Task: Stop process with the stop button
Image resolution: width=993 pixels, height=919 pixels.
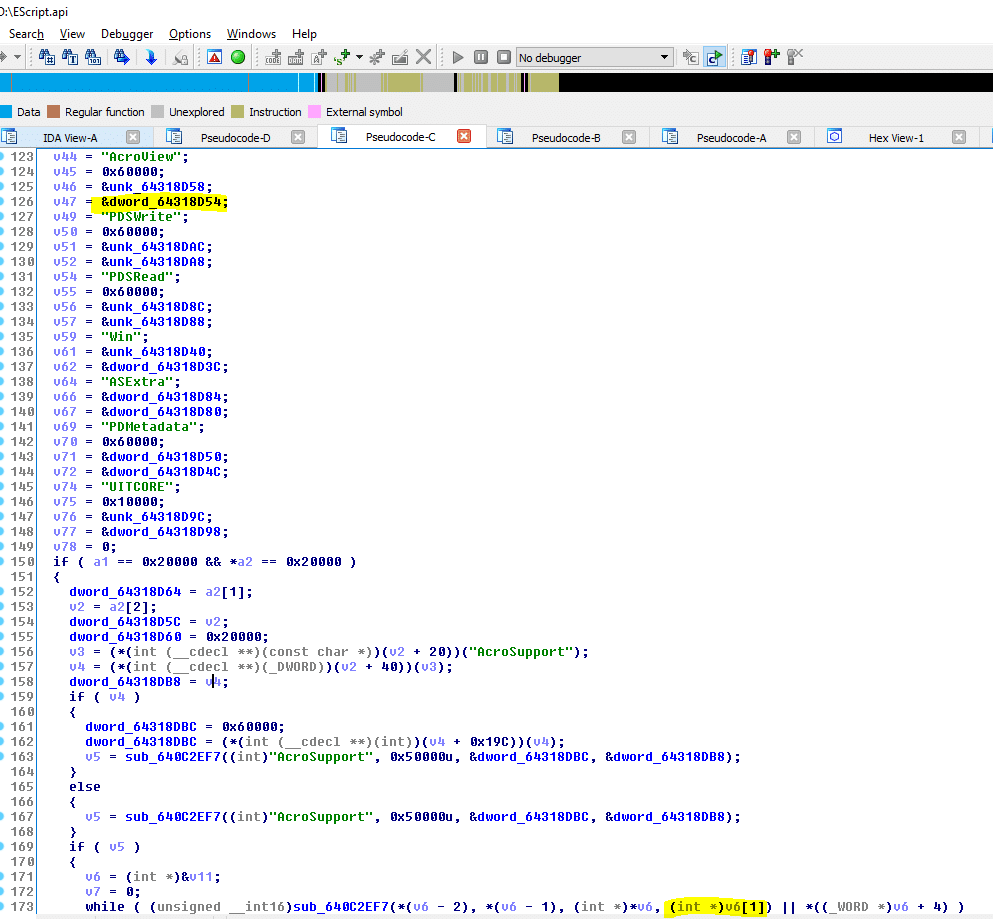Action: [503, 58]
